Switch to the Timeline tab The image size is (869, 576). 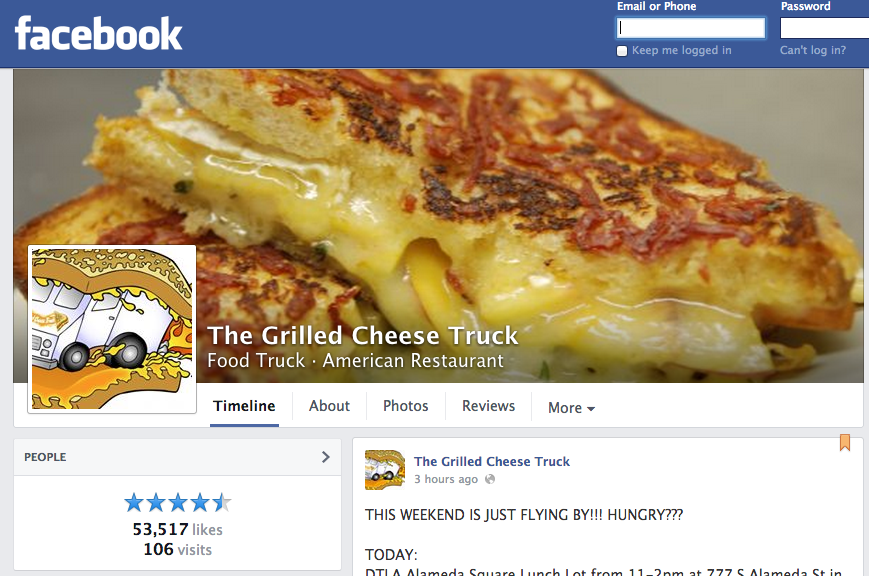tap(244, 406)
